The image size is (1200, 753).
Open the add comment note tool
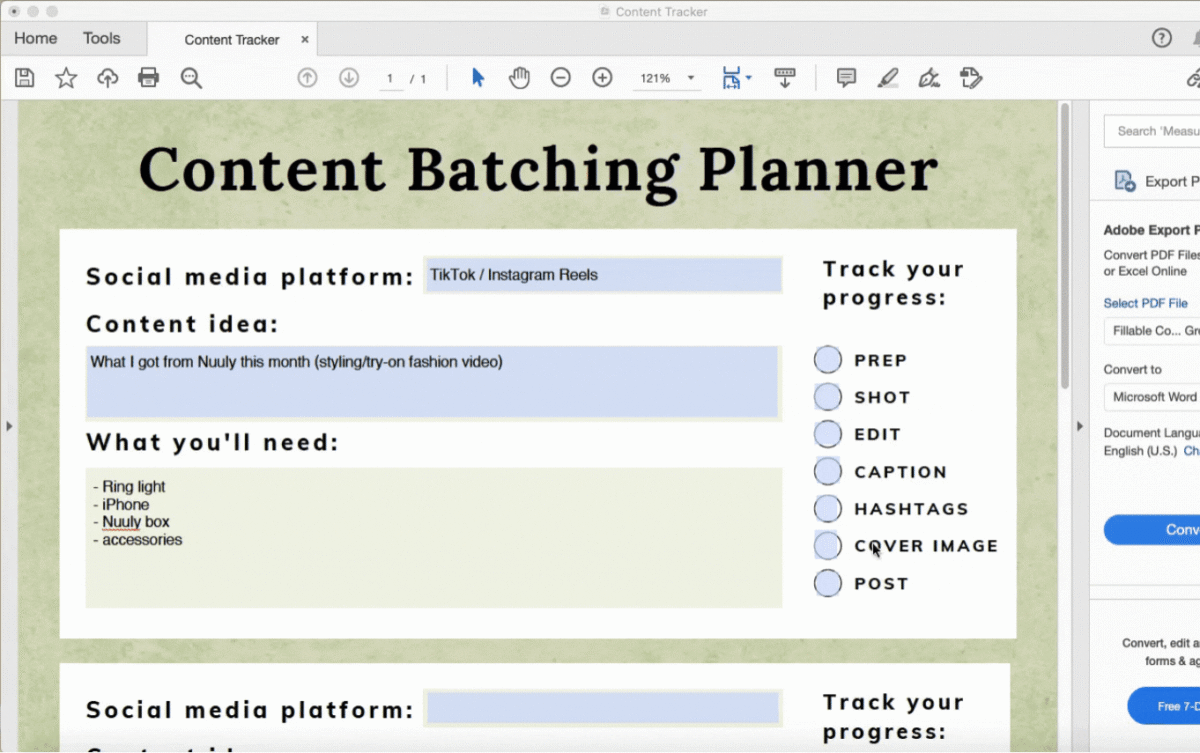846,78
